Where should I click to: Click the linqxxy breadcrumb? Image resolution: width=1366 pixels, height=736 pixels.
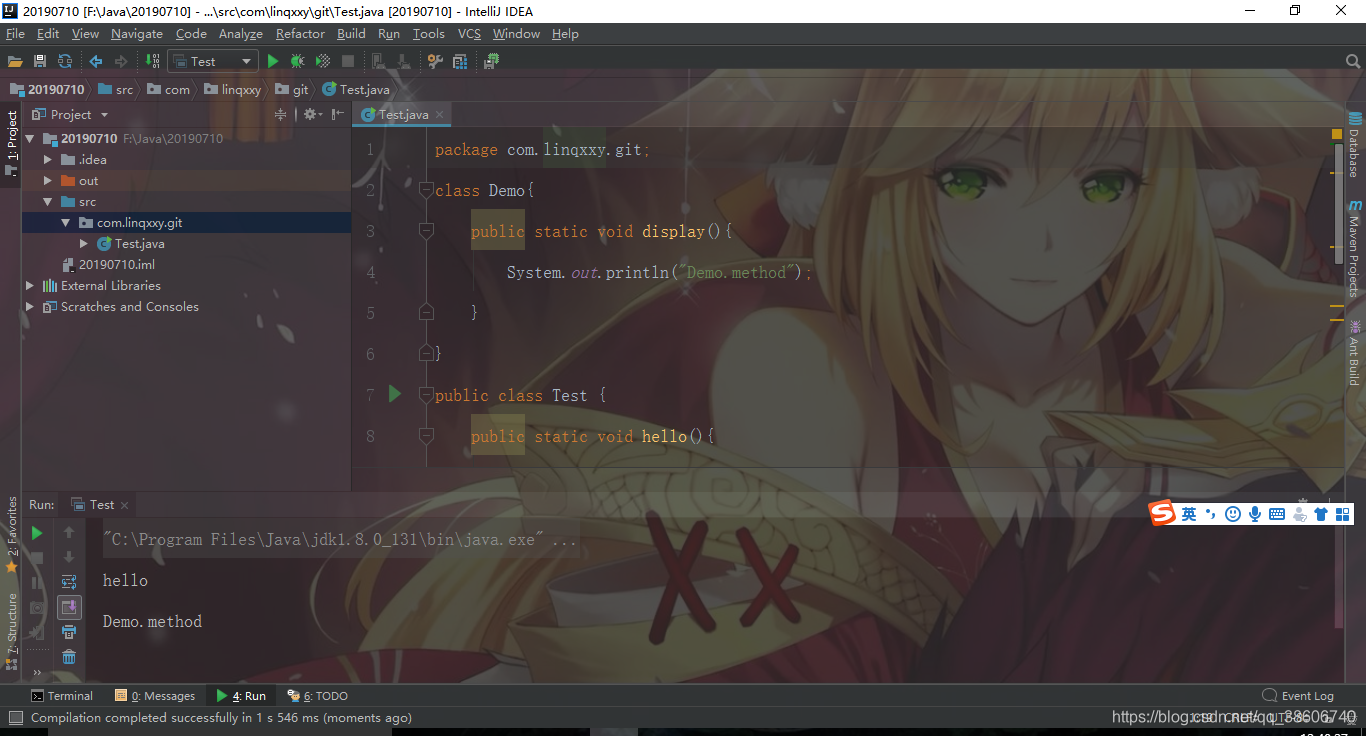tap(232, 89)
